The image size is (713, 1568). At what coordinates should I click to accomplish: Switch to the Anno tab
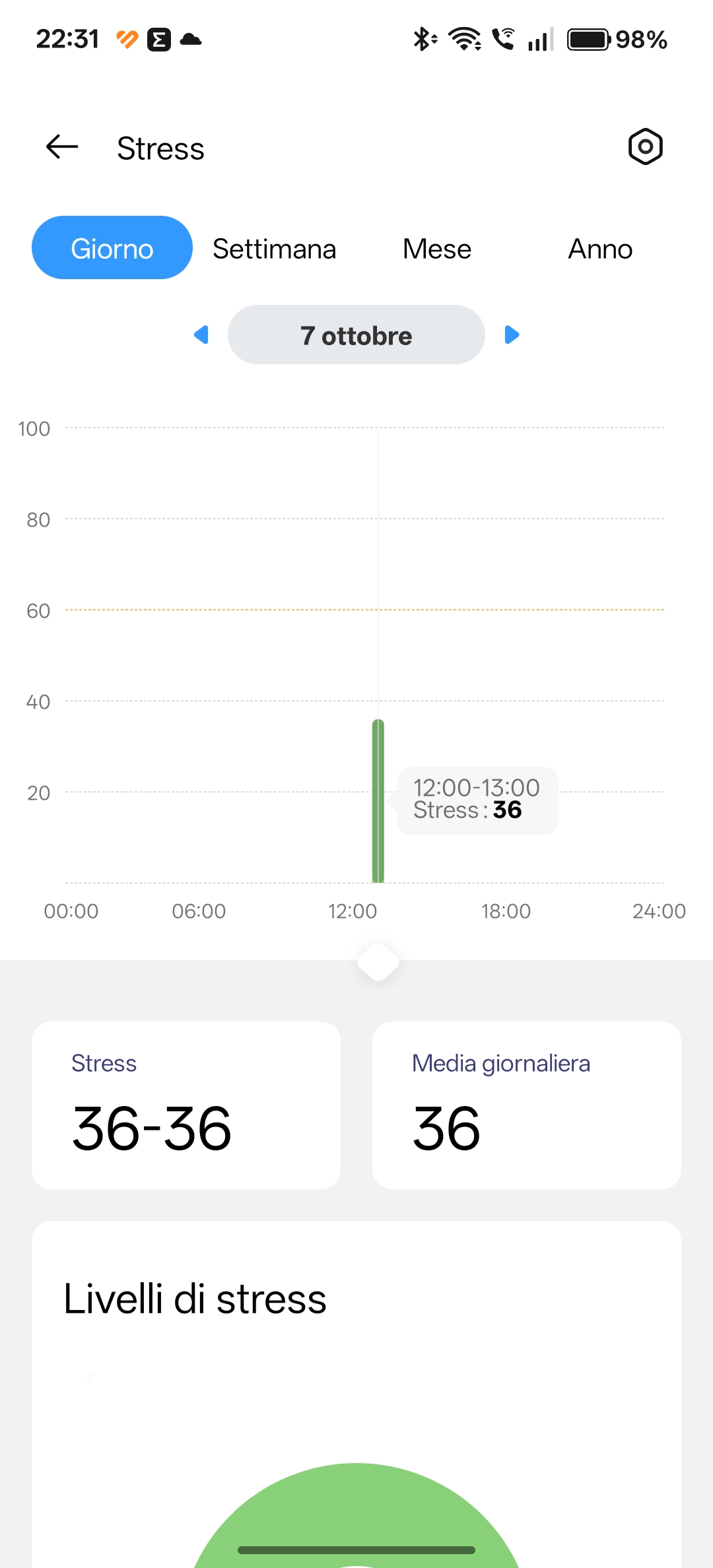pos(600,249)
